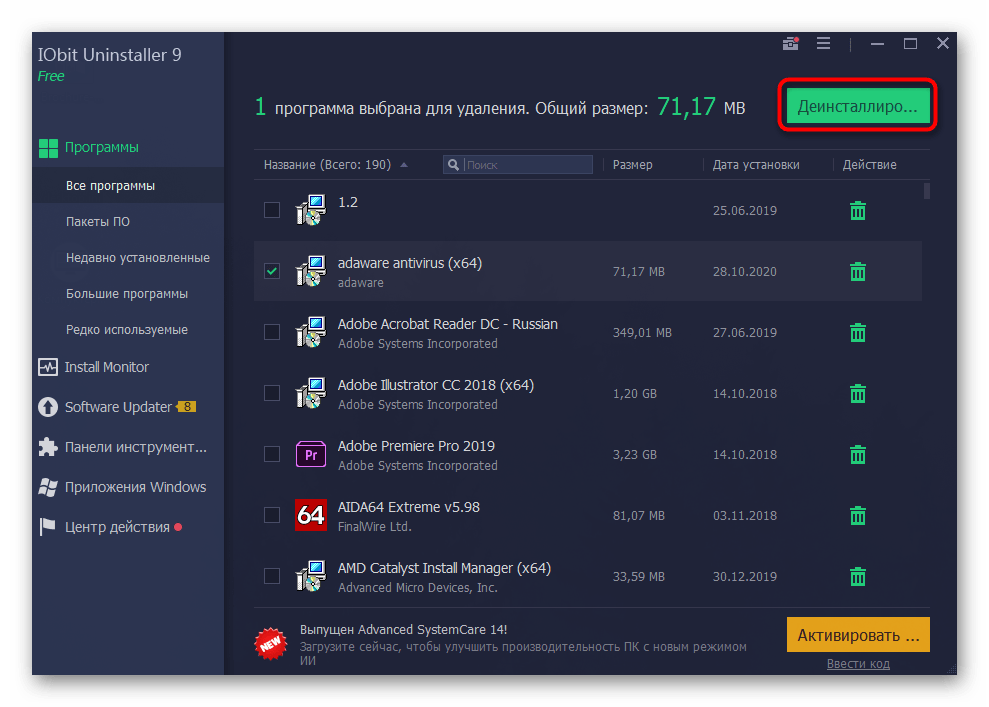Focus the Поиск search field
Viewport: 989px width, 707px height.
click(x=518, y=165)
